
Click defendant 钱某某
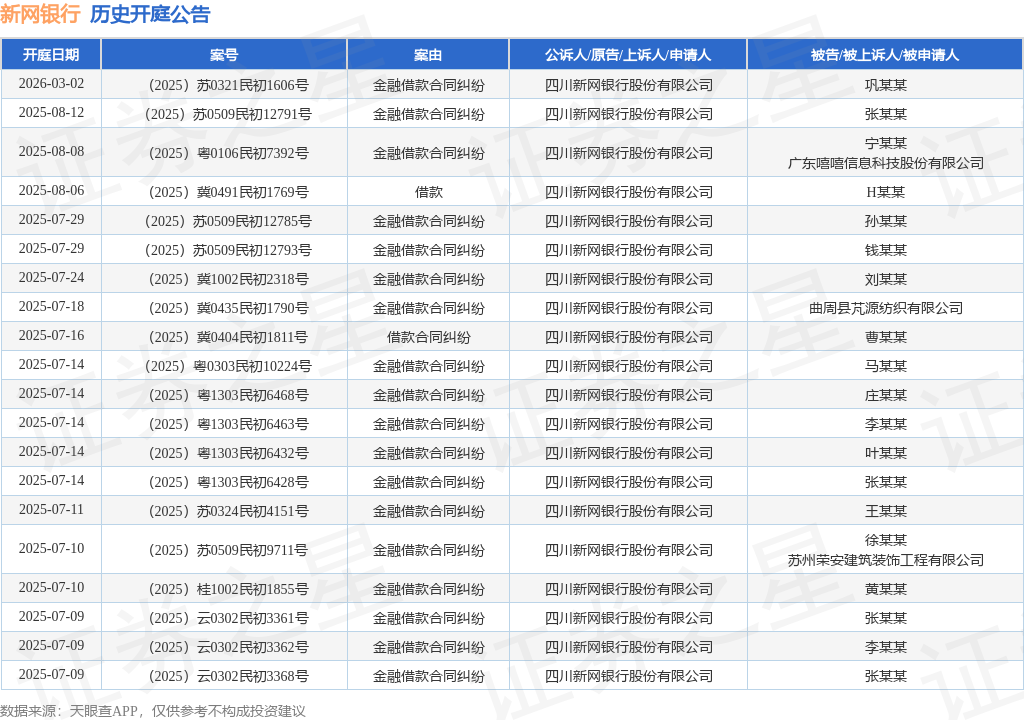point(886,250)
